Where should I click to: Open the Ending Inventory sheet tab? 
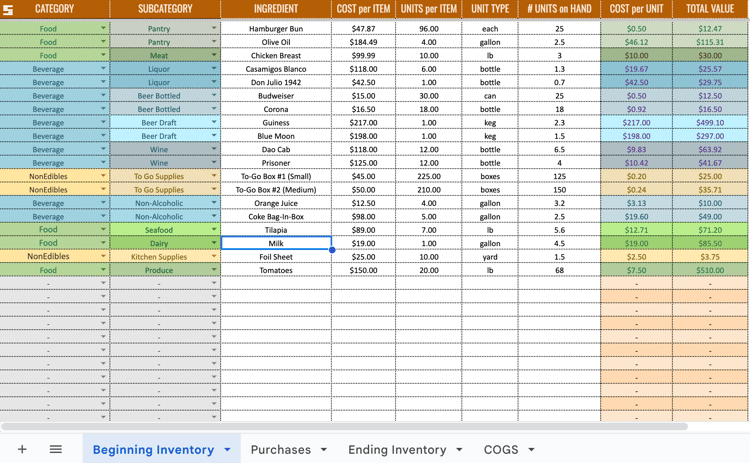click(397, 450)
